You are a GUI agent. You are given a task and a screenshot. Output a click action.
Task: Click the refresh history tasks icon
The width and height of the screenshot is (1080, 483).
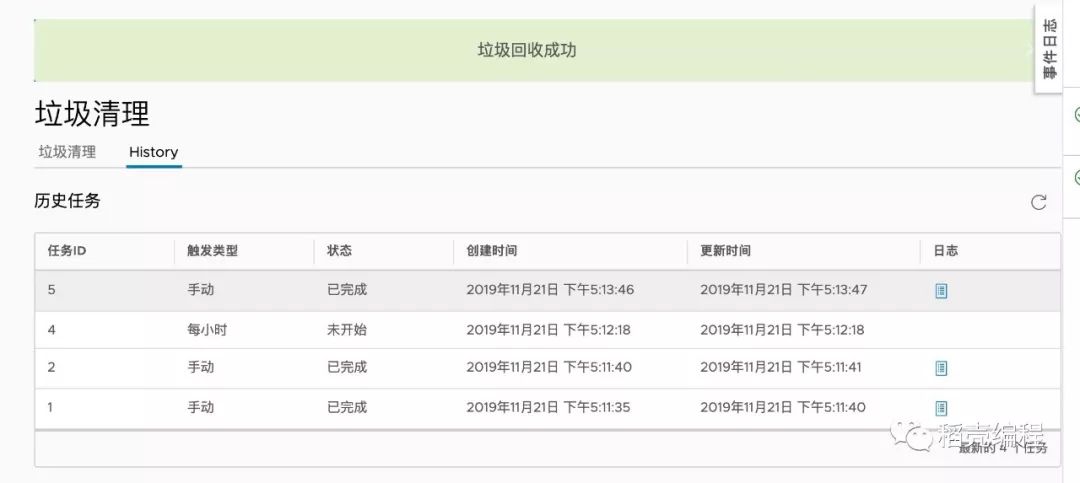[1039, 202]
